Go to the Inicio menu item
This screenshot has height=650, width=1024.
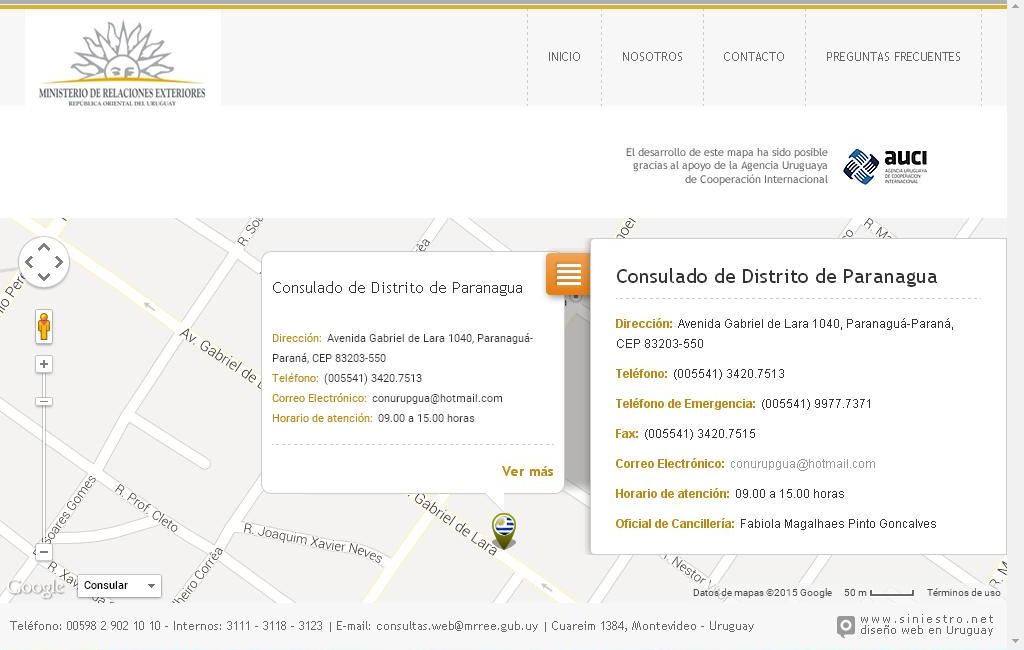[564, 57]
